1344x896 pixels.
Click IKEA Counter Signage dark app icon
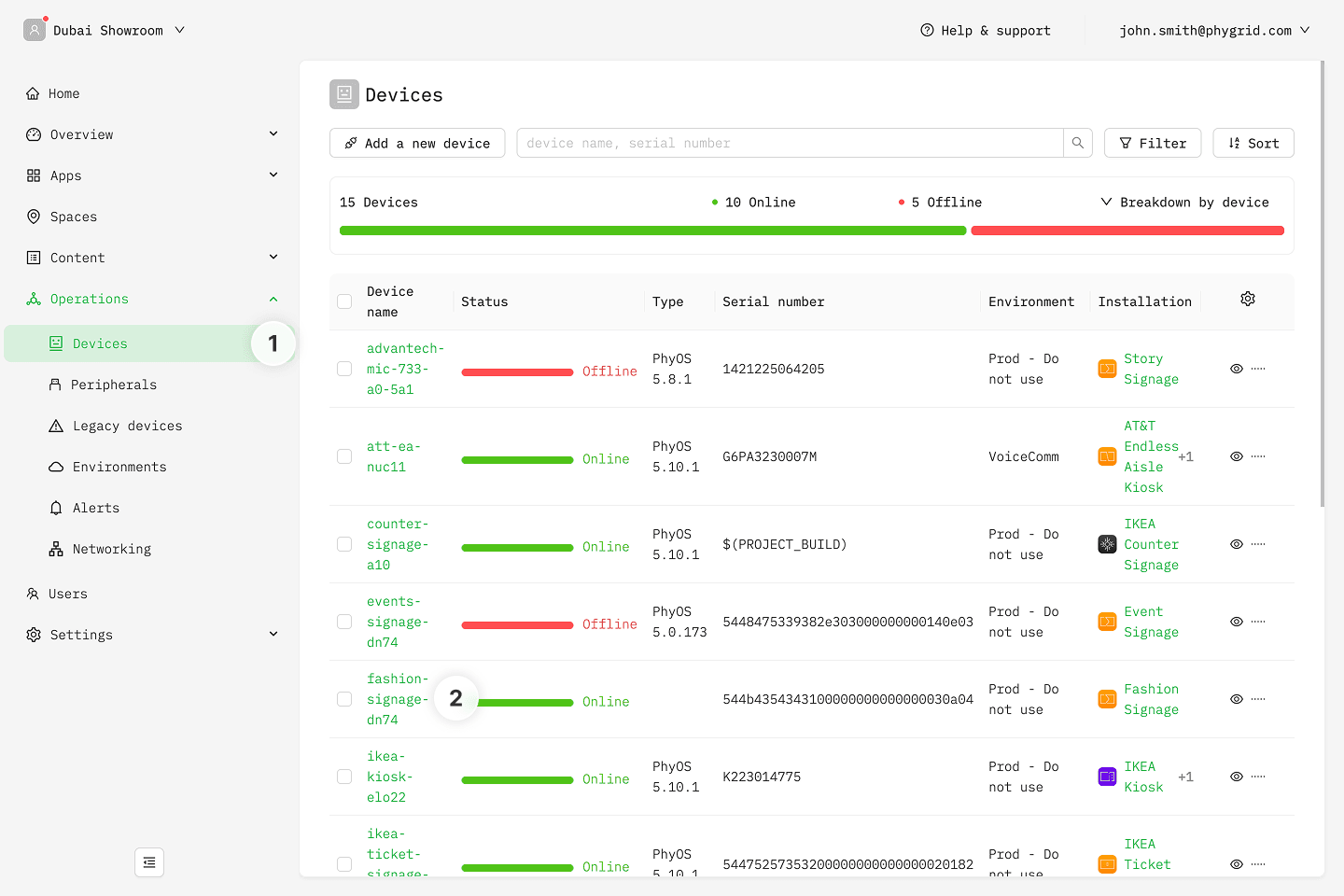coord(1107,544)
